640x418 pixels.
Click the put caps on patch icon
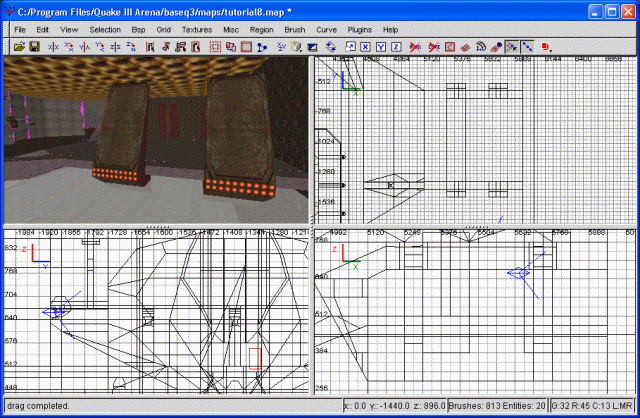[x=496, y=47]
